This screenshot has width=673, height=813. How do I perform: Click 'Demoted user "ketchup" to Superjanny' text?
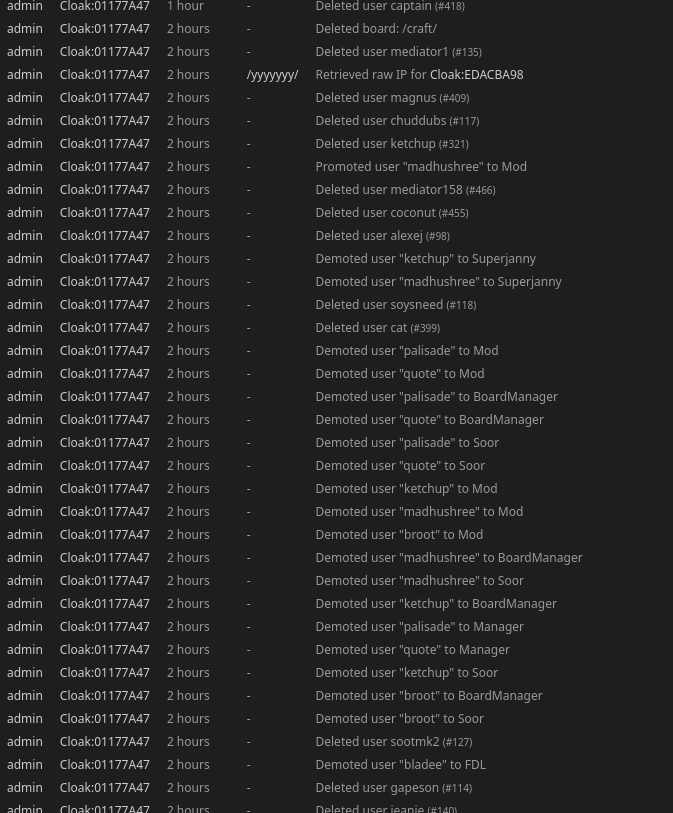tap(426, 259)
